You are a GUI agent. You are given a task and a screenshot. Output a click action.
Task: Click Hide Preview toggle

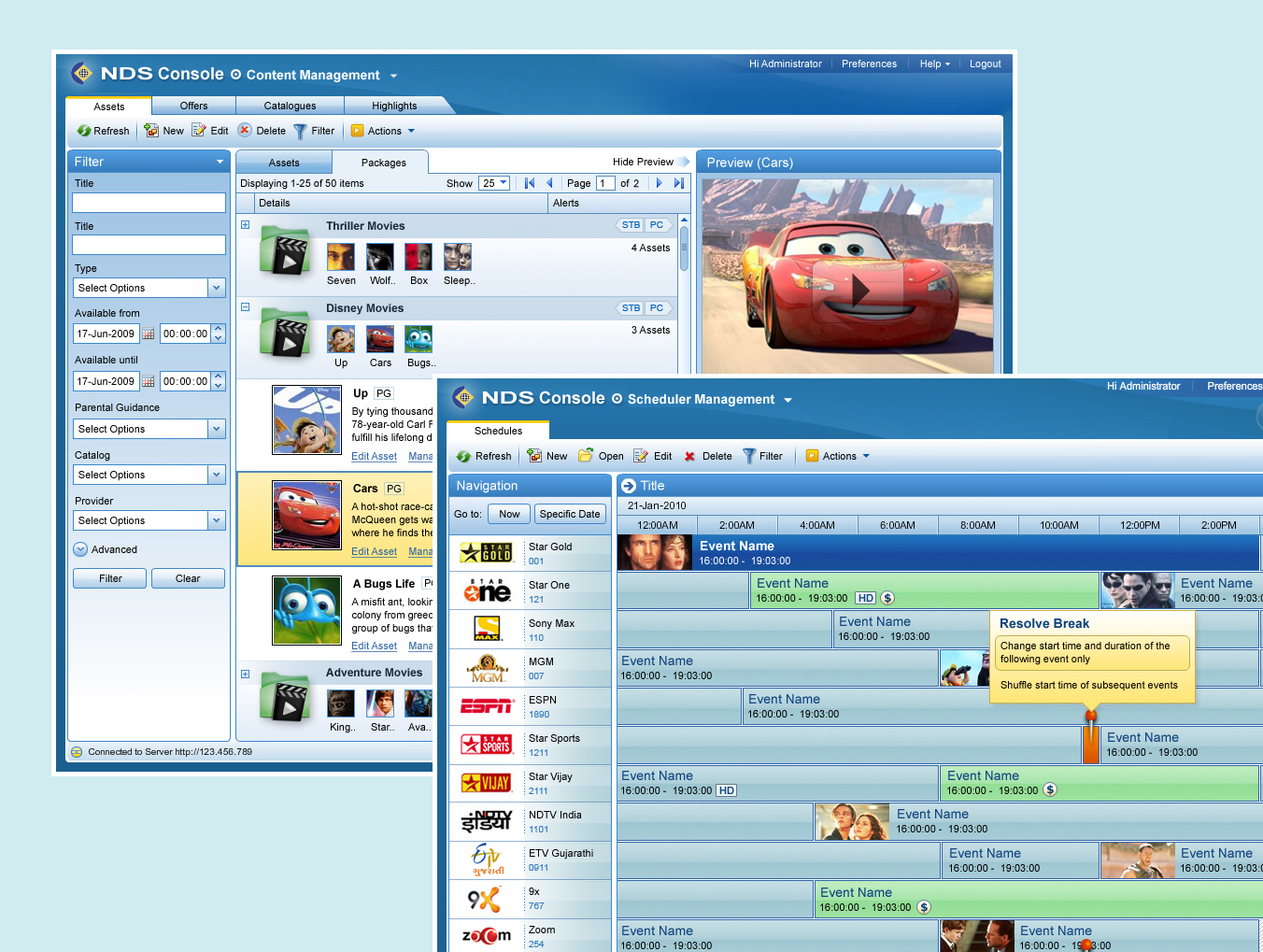[650, 162]
